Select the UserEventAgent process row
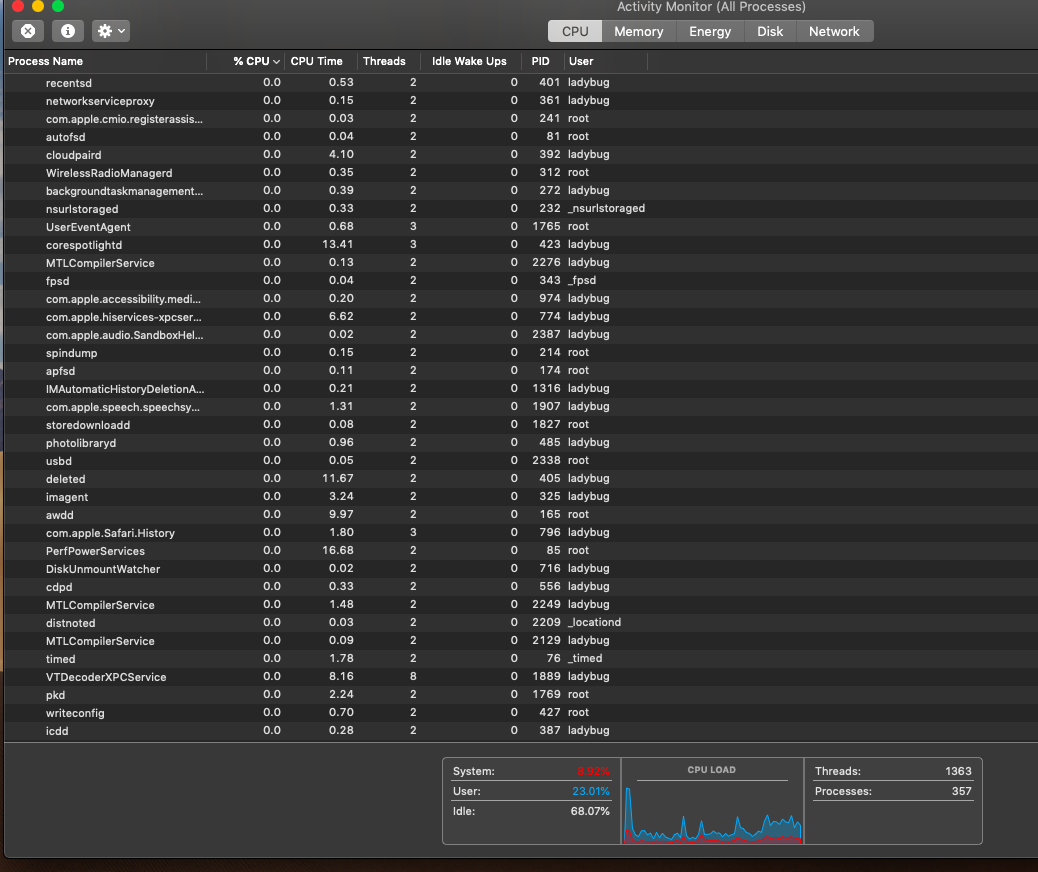Screen dimensions: 1038x872 521,226
